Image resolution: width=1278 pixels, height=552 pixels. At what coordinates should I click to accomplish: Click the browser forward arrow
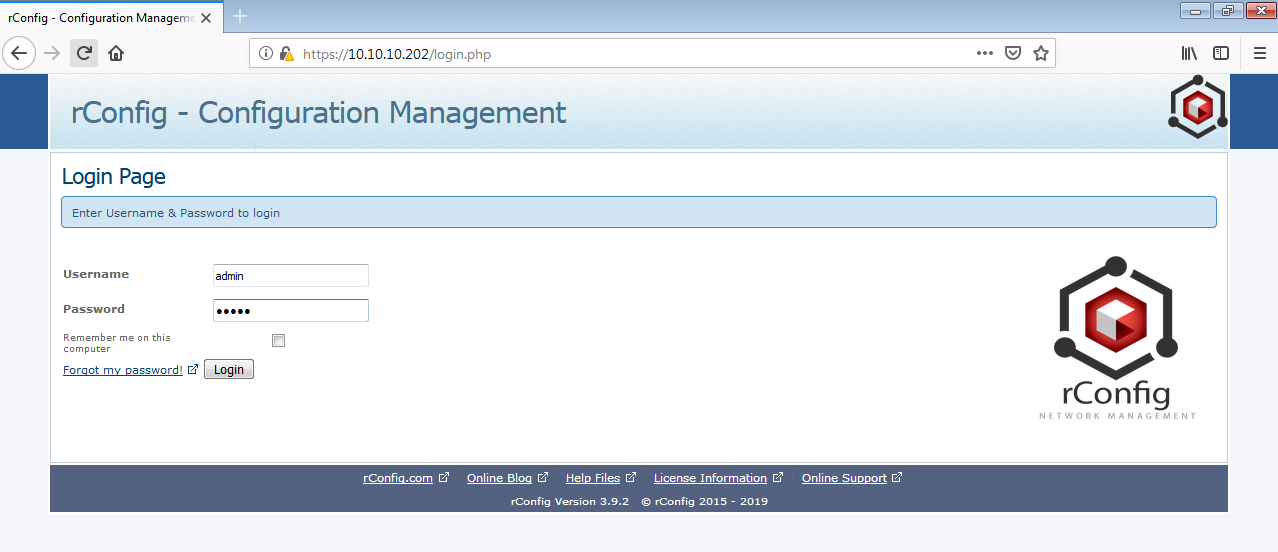tap(52, 53)
